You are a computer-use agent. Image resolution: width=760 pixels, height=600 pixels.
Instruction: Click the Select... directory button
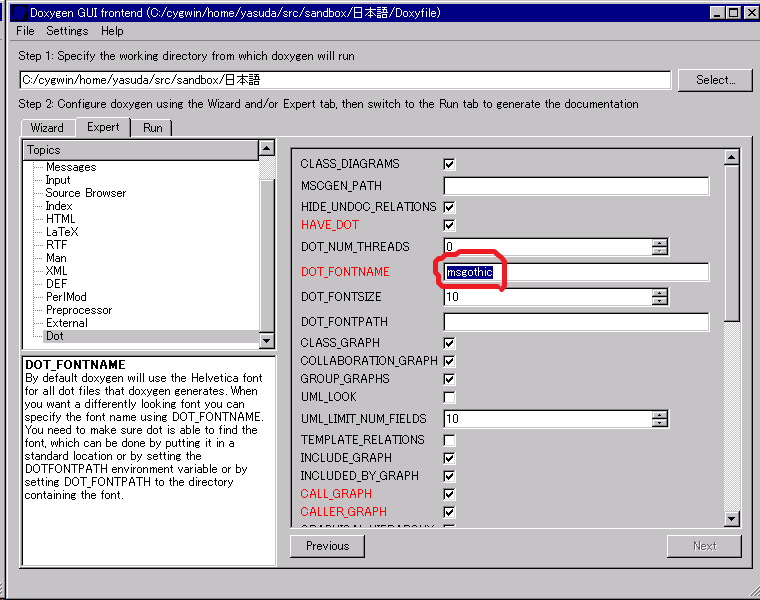(714, 80)
